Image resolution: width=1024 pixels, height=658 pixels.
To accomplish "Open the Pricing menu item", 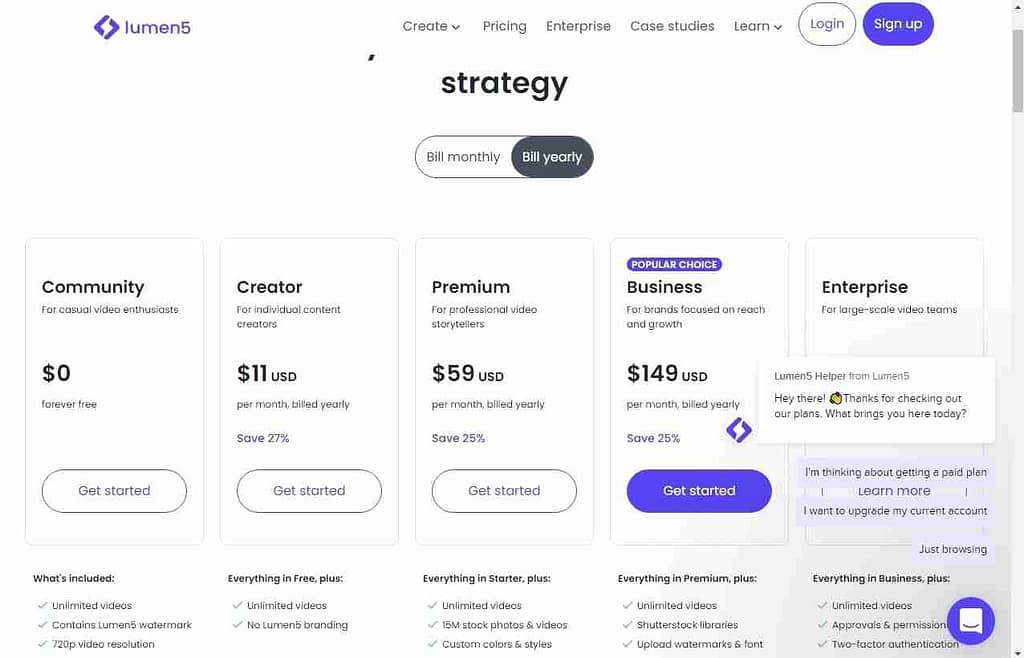I will [x=504, y=26].
